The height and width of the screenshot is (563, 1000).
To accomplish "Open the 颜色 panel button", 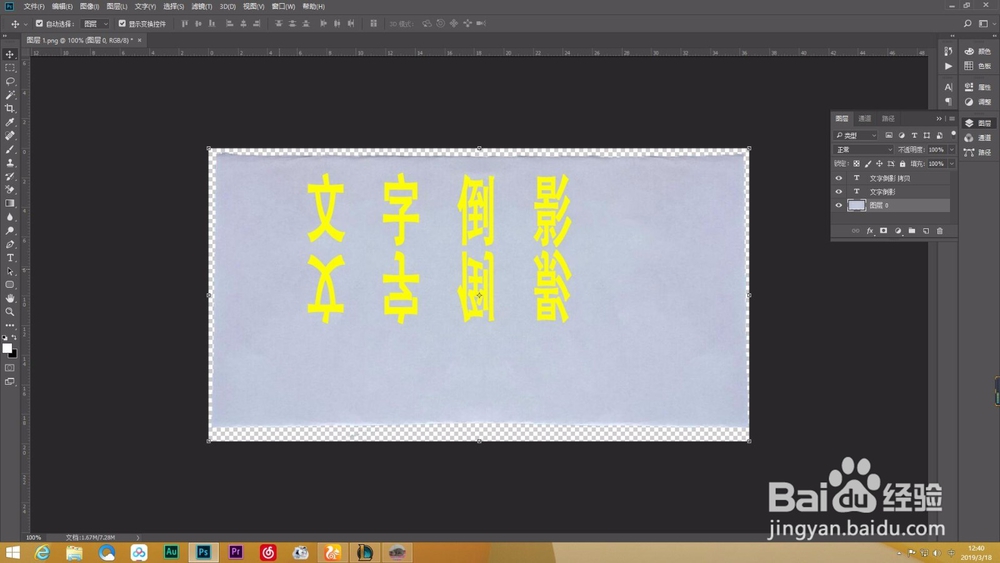I will tap(978, 51).
